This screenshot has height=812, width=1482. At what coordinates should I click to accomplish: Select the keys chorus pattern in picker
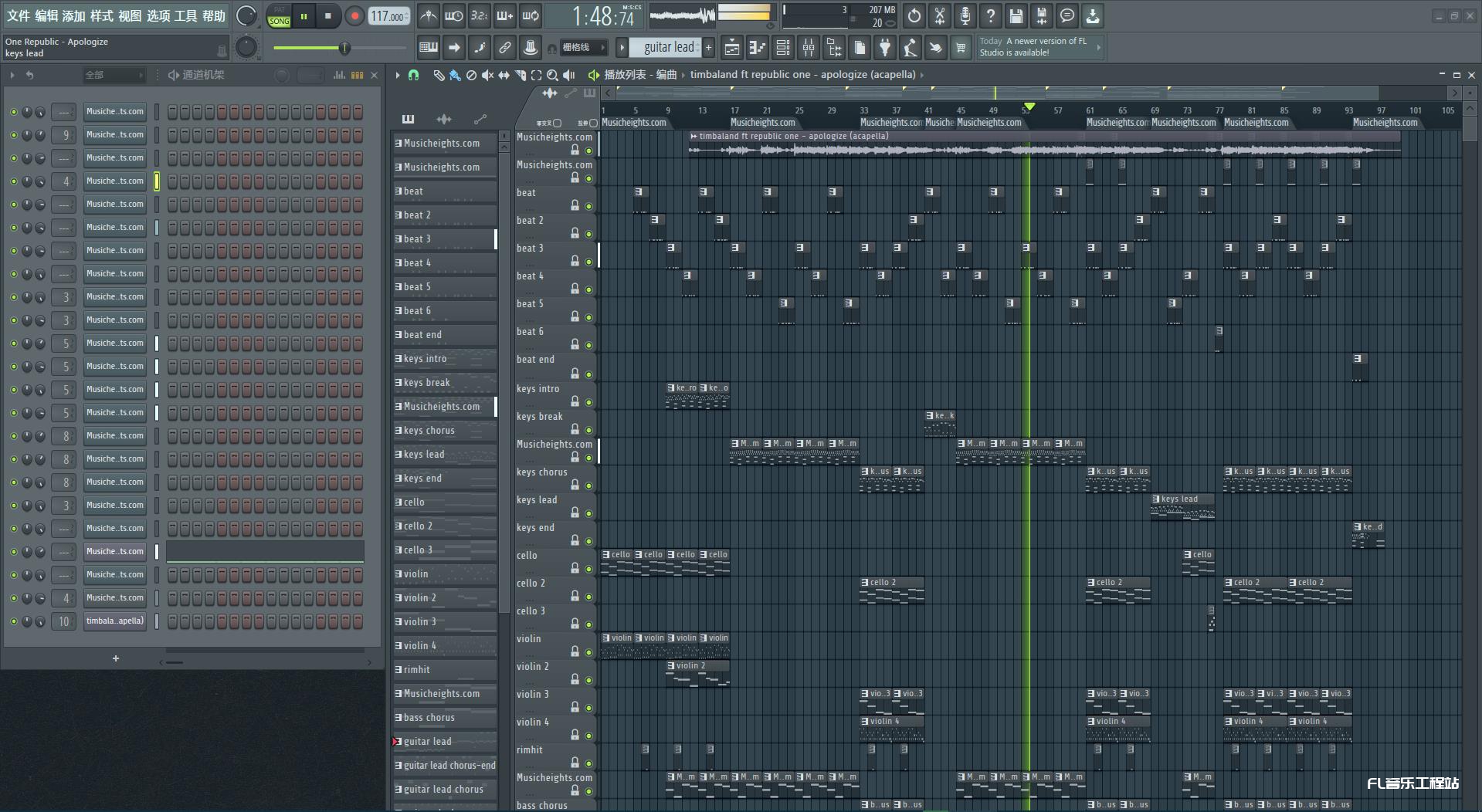445,431
